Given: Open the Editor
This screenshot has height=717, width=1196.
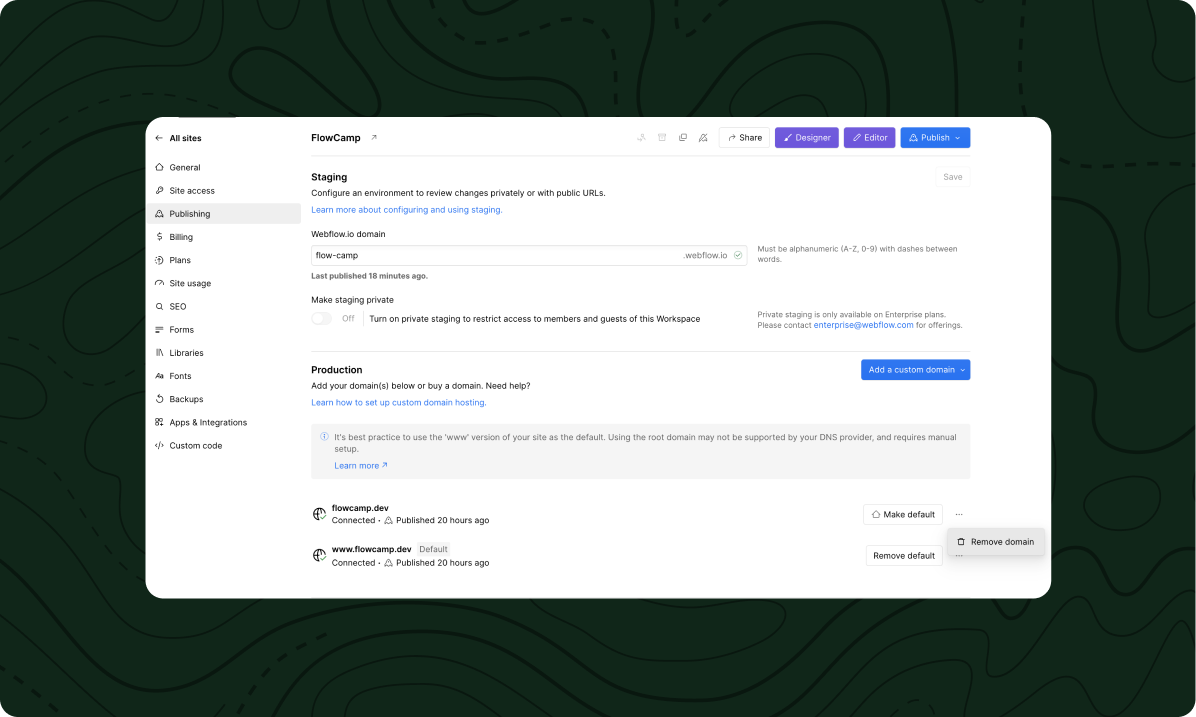Looking at the screenshot, I should [870, 138].
